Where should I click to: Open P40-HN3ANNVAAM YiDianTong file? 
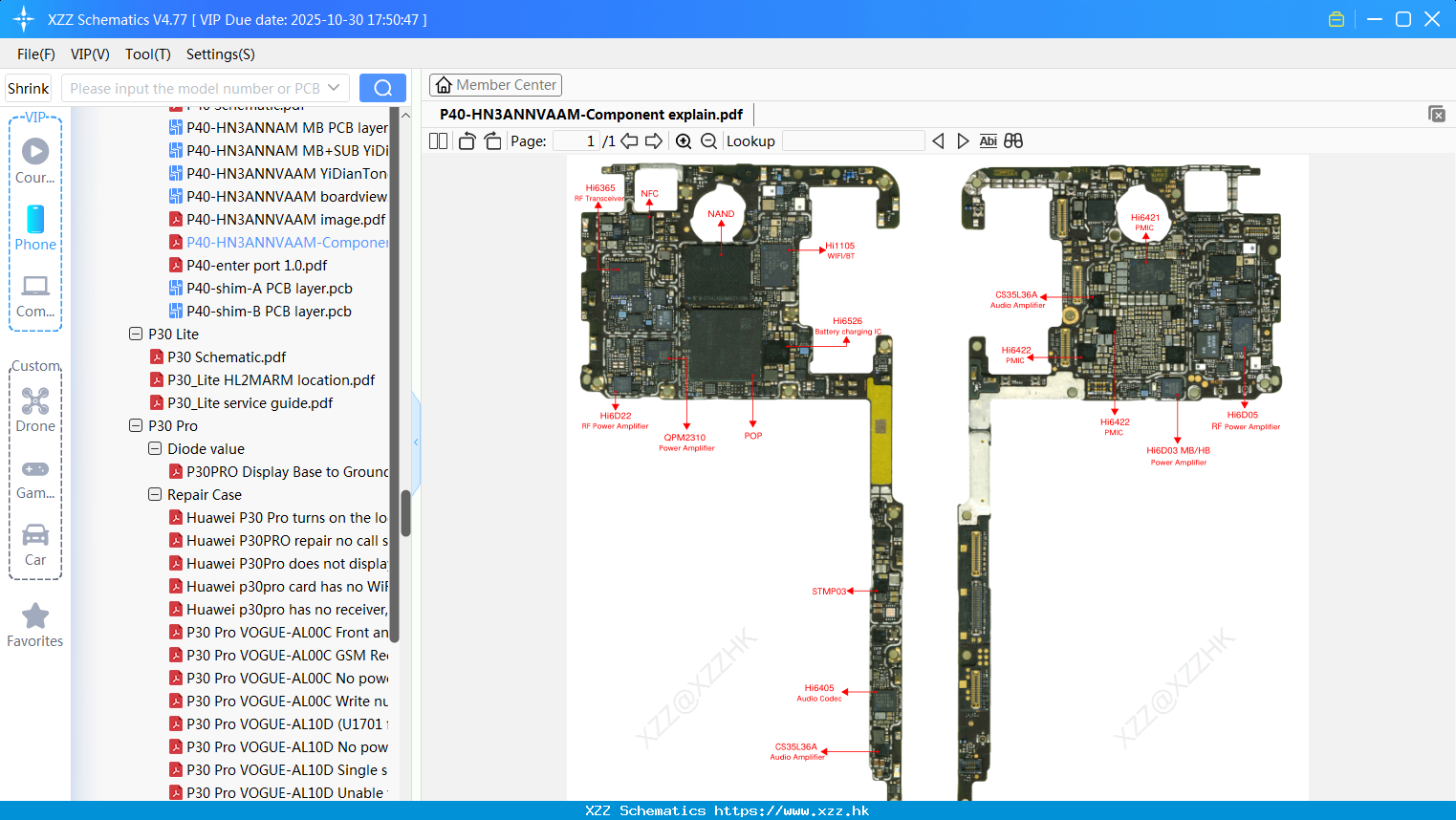pos(278,173)
